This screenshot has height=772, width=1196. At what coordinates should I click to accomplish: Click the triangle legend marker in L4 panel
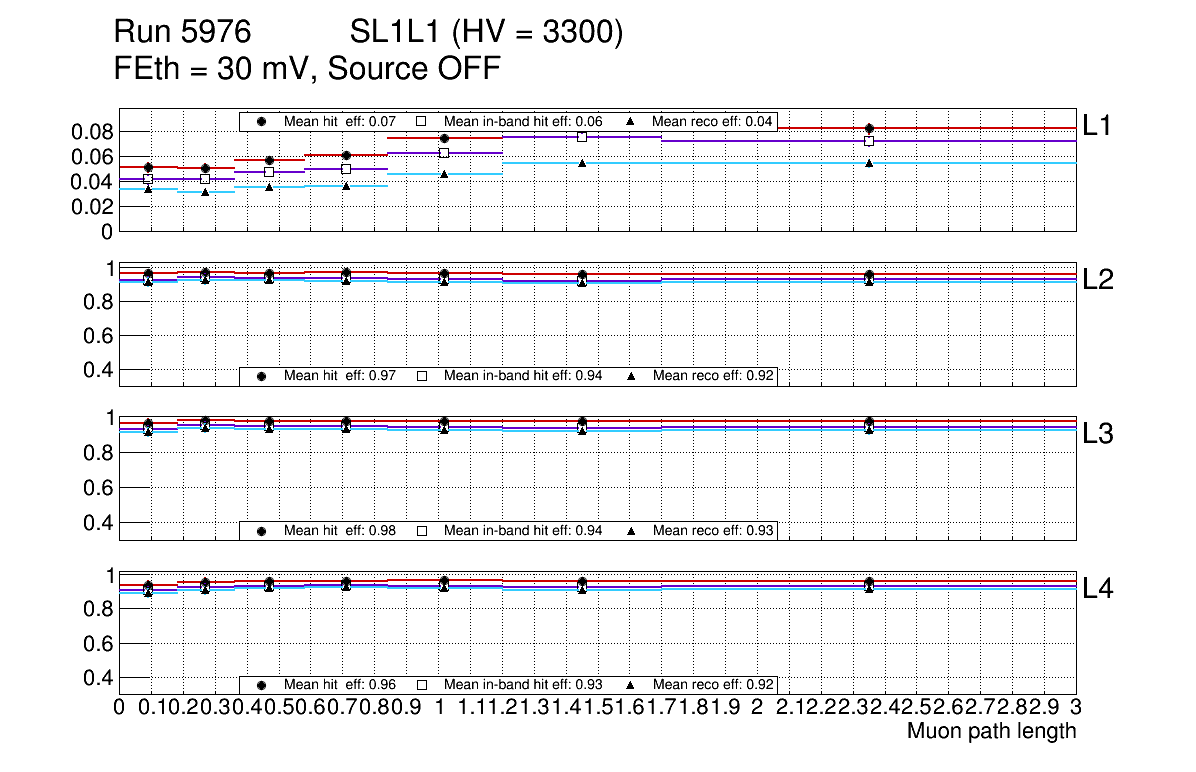click(631, 686)
